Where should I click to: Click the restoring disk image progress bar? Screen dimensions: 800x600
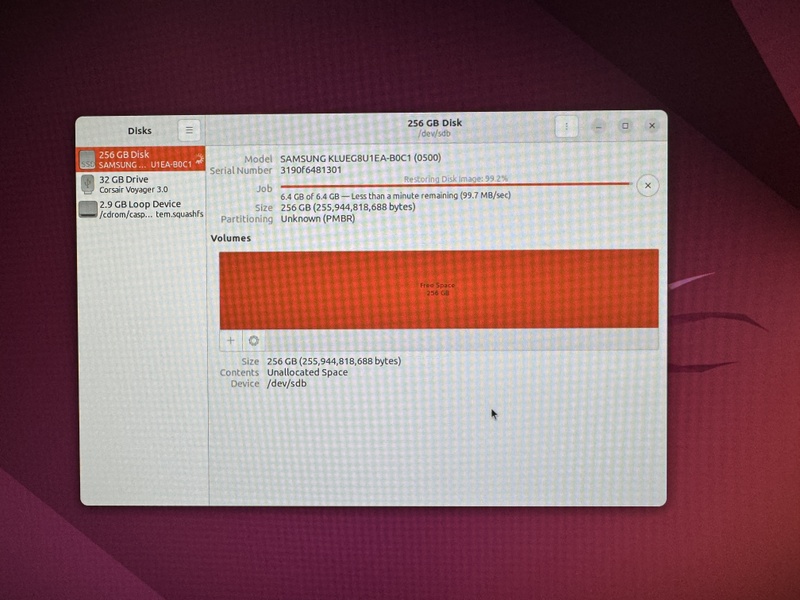tap(456, 185)
